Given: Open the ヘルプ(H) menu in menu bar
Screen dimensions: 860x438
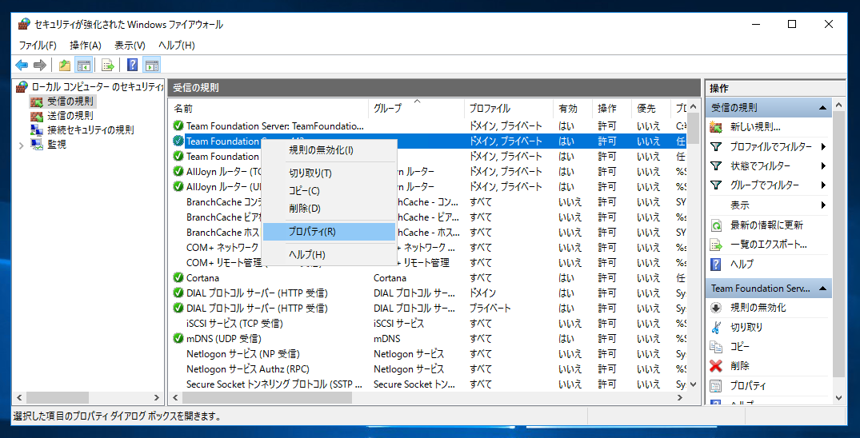Looking at the screenshot, I should [x=177, y=45].
